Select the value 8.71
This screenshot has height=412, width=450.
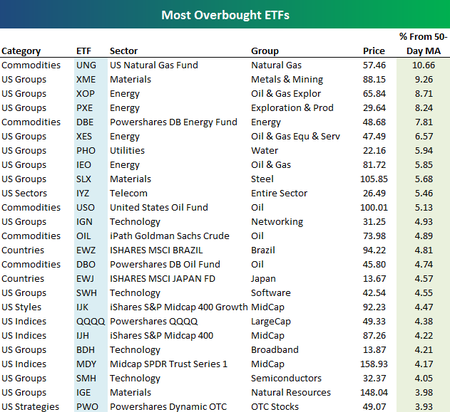pyautogui.click(x=424, y=94)
